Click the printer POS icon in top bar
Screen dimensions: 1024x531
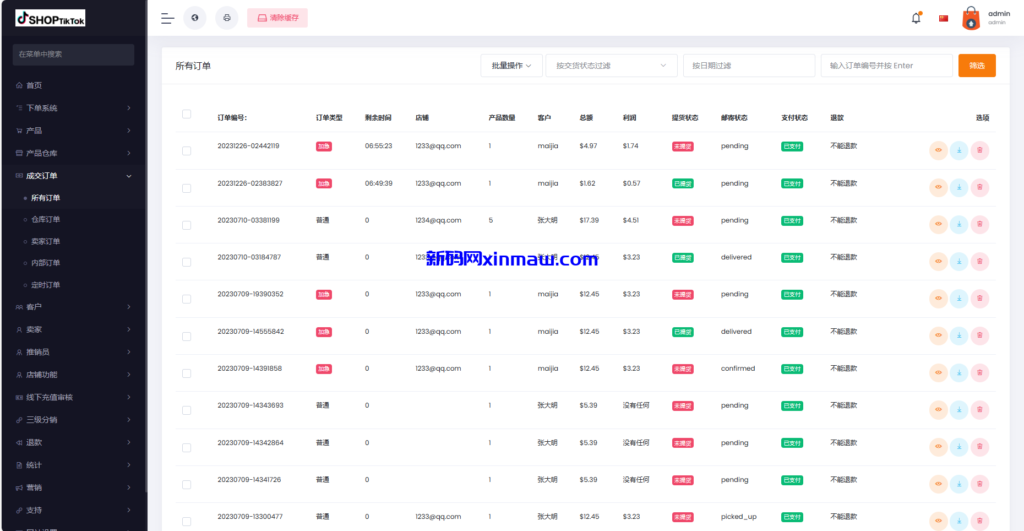[x=227, y=18]
